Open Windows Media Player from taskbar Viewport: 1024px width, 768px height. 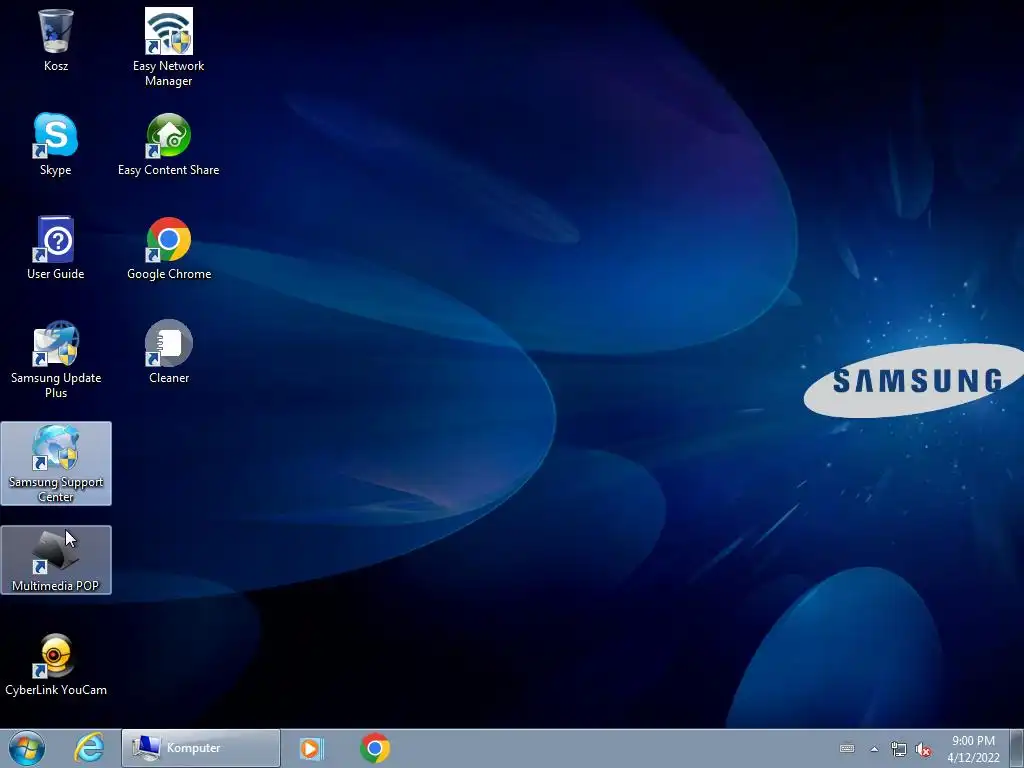[x=312, y=748]
